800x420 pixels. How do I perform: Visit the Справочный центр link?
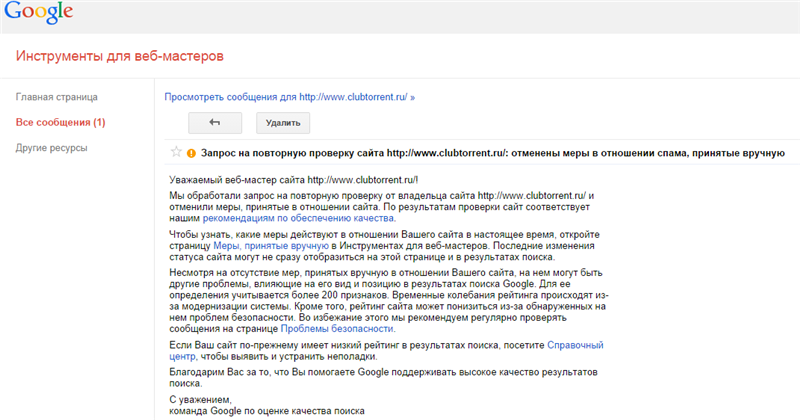pos(575,345)
